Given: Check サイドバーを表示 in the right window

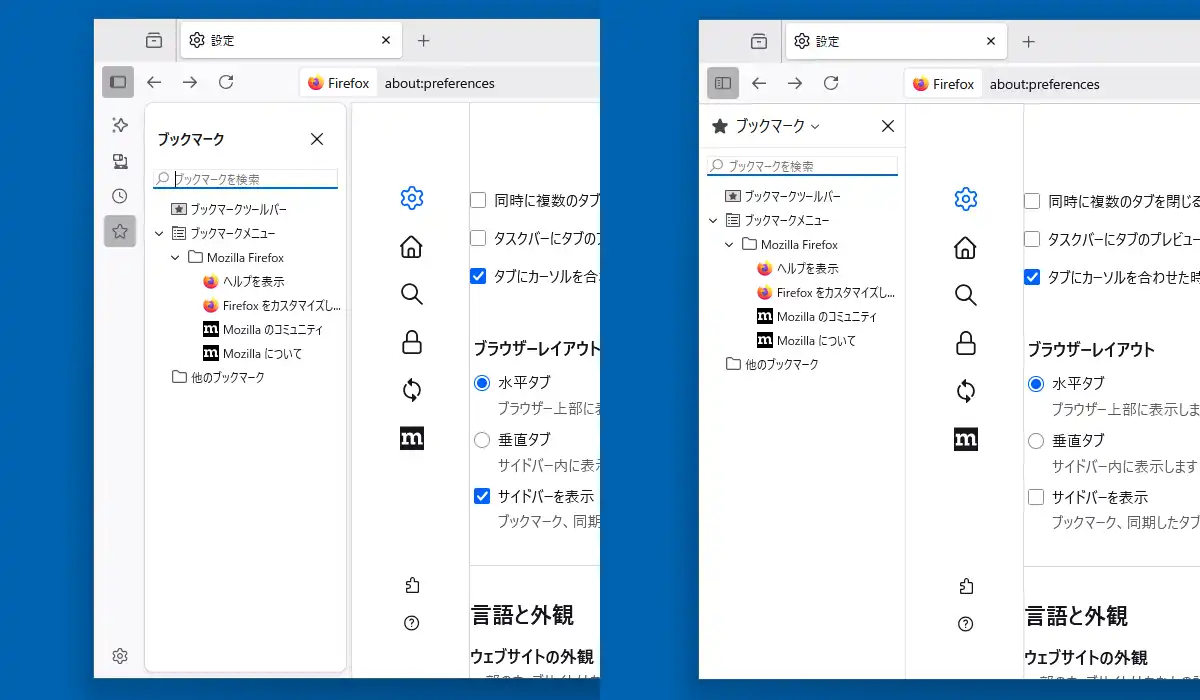Looking at the screenshot, I should point(1036,497).
